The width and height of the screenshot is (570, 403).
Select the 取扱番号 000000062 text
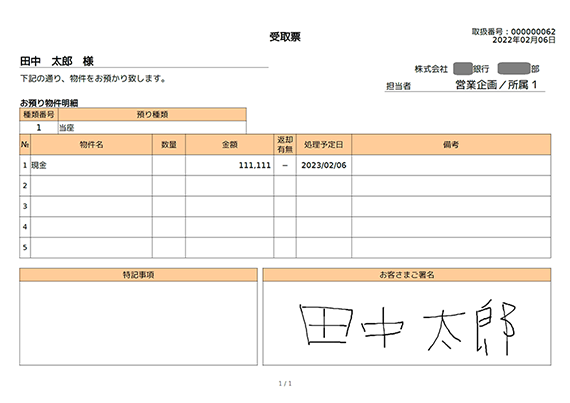[513, 32]
